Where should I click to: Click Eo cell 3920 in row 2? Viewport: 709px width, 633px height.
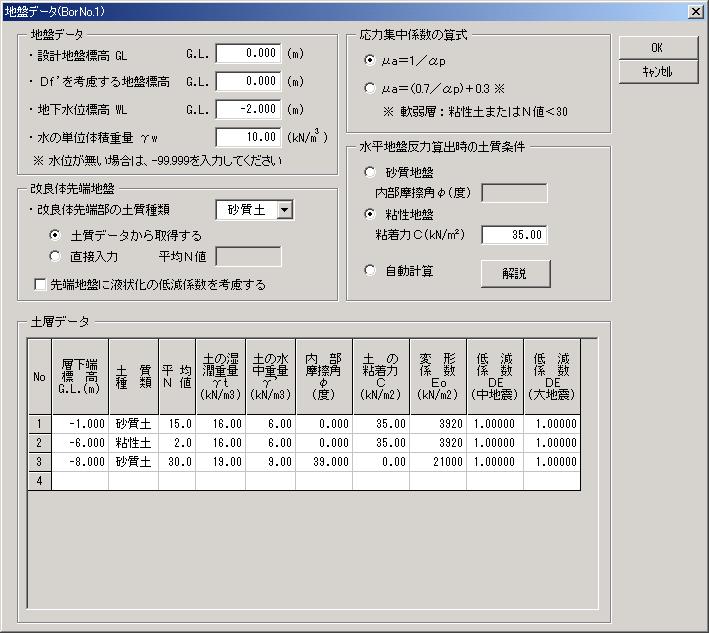(x=438, y=443)
